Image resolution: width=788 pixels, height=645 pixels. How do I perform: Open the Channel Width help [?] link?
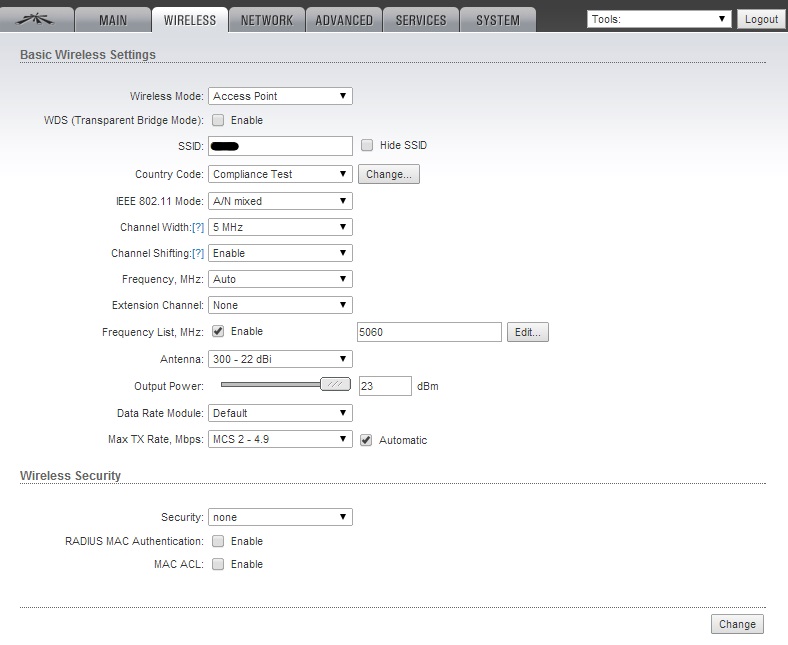[x=198, y=227]
